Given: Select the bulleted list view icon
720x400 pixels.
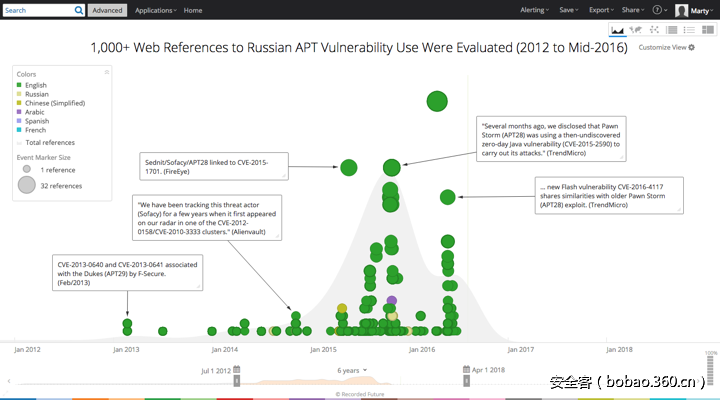Looking at the screenshot, I should (689, 30).
